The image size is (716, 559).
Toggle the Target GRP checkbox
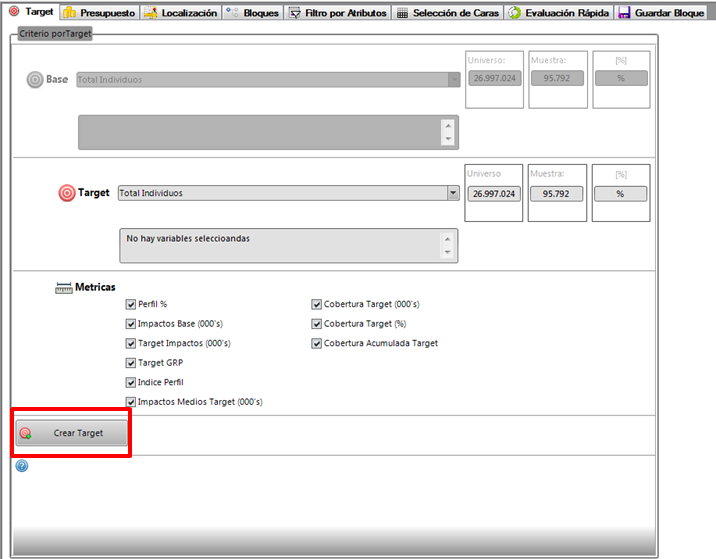tap(130, 363)
